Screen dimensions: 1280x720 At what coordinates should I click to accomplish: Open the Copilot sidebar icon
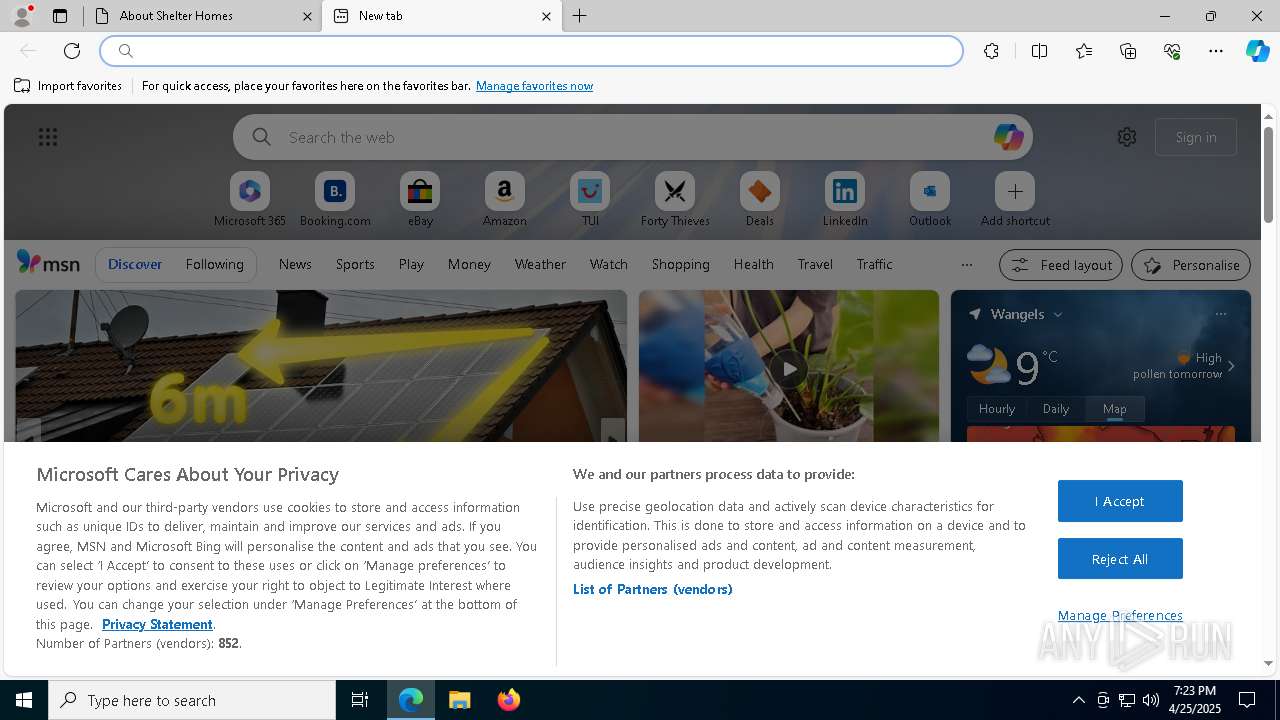point(1257,51)
